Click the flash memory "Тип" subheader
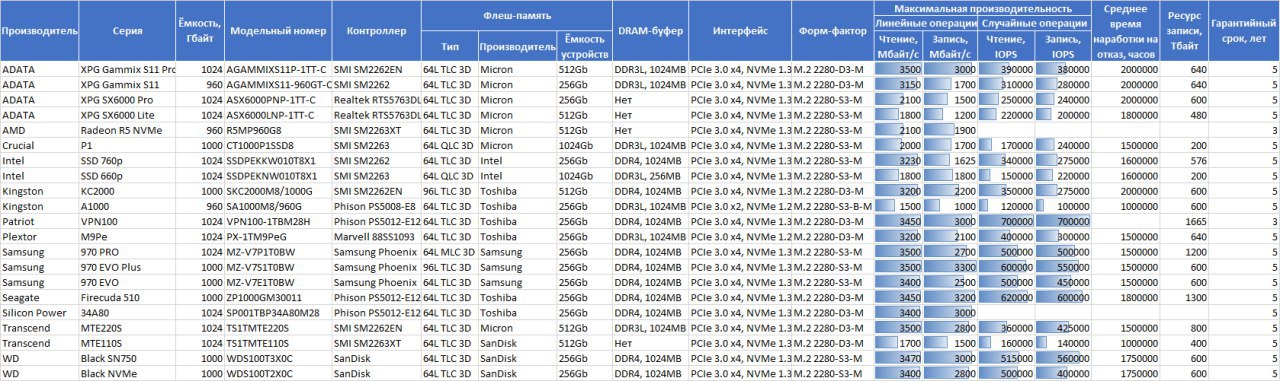Screen dimensions: 1280x381 tap(449, 46)
